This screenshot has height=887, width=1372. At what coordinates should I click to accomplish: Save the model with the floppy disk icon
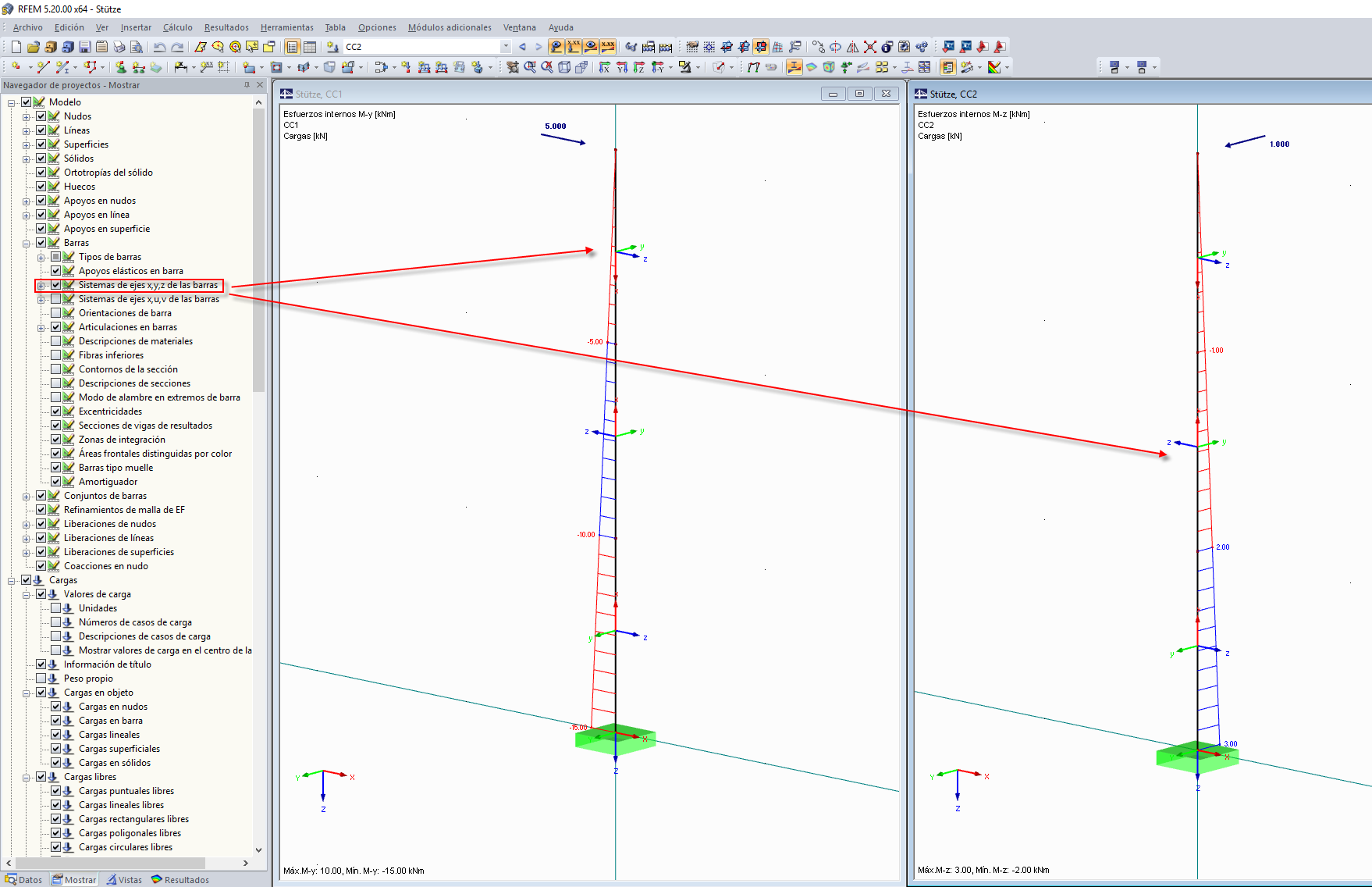pyautogui.click(x=84, y=47)
